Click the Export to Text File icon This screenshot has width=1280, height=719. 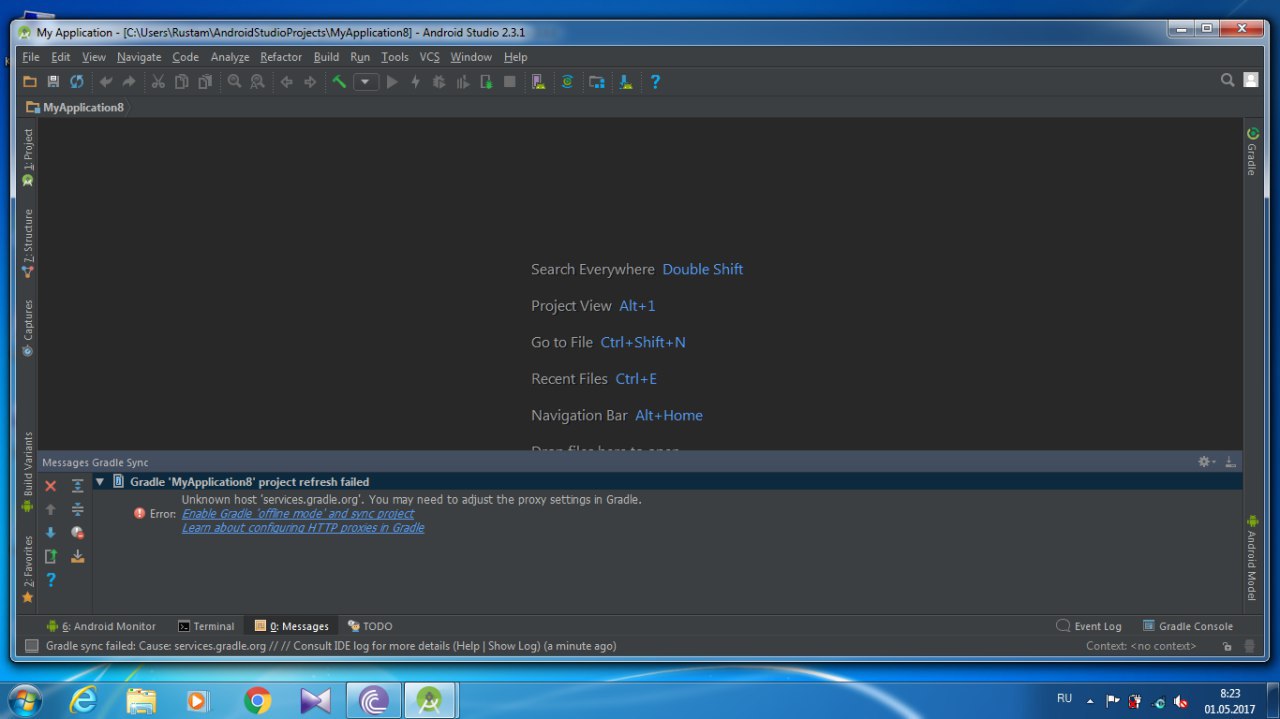click(x=51, y=556)
